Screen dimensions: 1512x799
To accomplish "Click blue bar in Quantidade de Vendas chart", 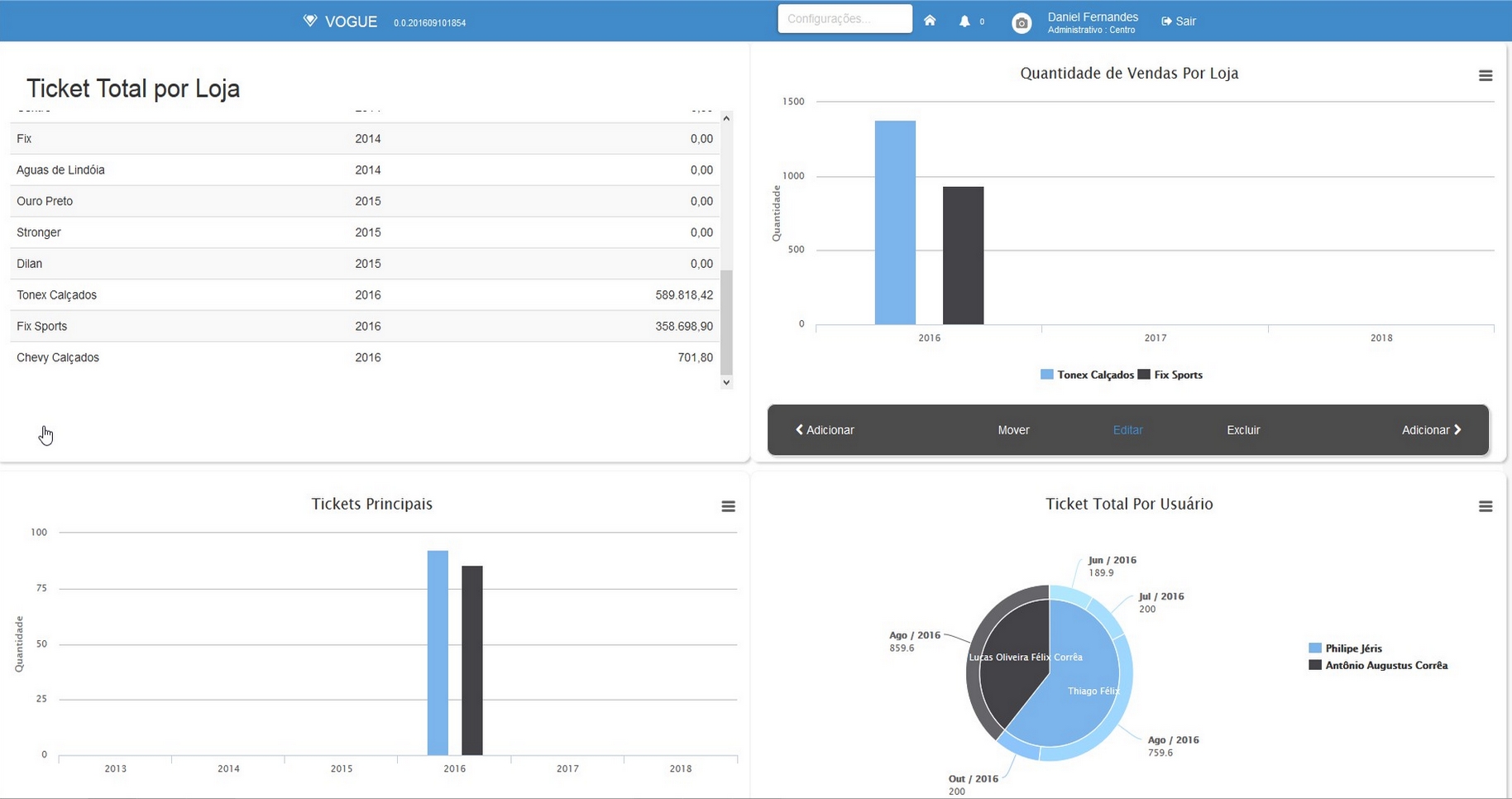I will 895,222.
